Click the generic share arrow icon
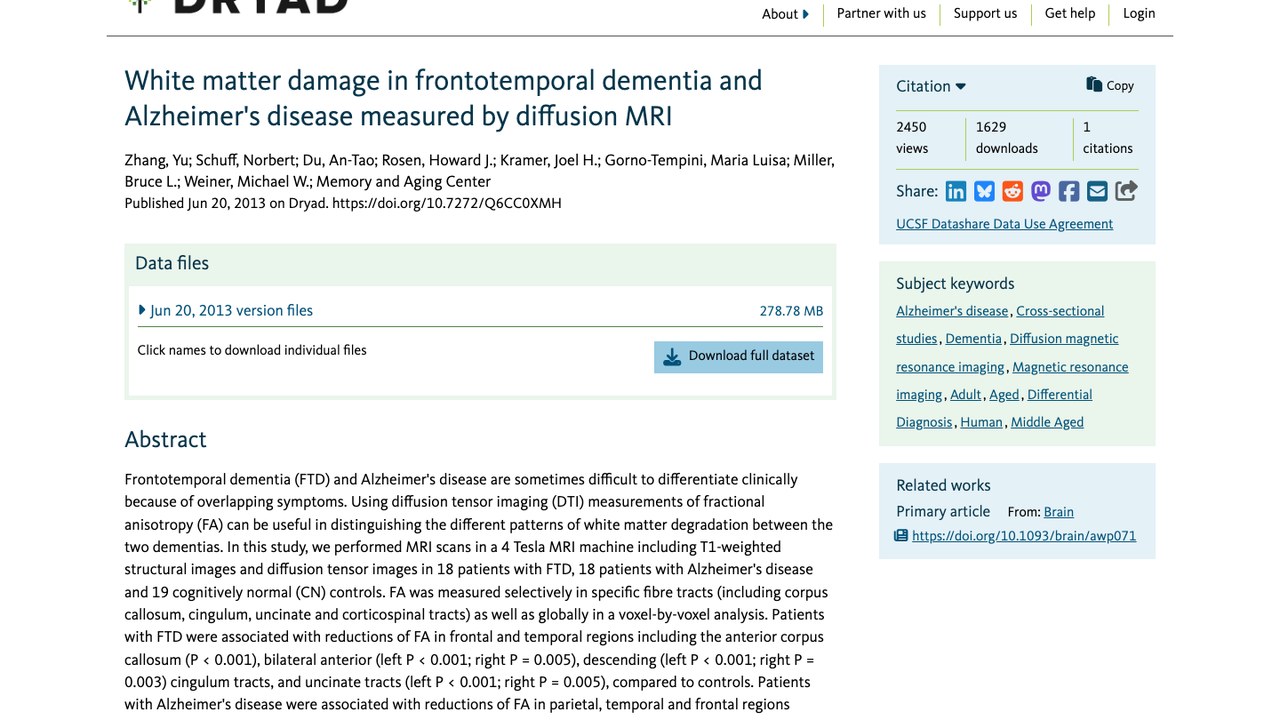Viewport: 1280px width, 720px height. 1126,191
